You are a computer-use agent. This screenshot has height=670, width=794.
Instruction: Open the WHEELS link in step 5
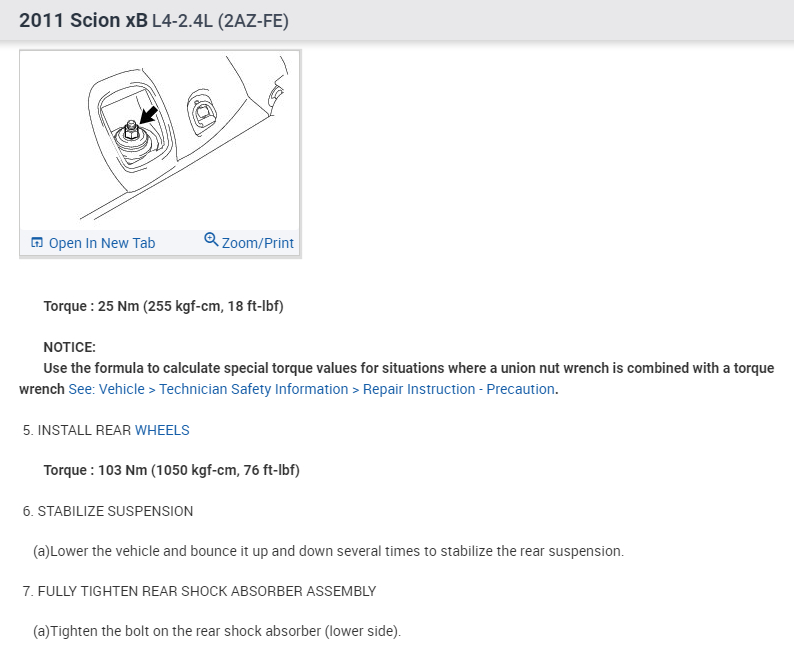(162, 430)
